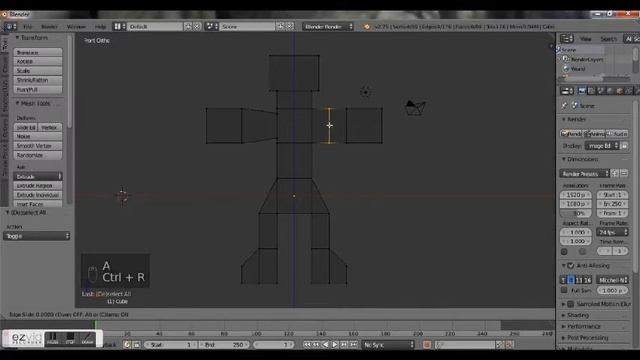Click the Rotate button
Viewport: 640px width, 360px height.
tap(38, 61)
